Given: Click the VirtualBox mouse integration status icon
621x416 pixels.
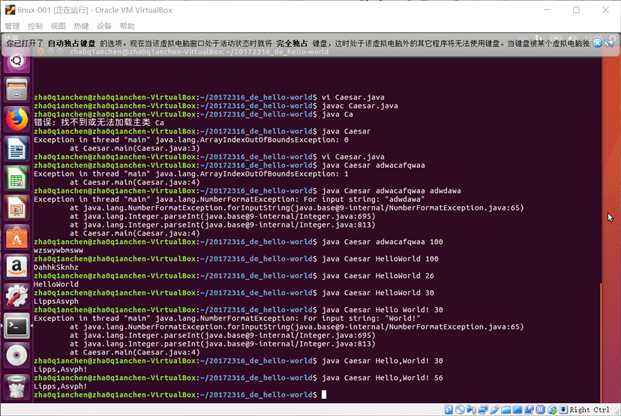Looking at the screenshot, I should pyautogui.click(x=552, y=410).
